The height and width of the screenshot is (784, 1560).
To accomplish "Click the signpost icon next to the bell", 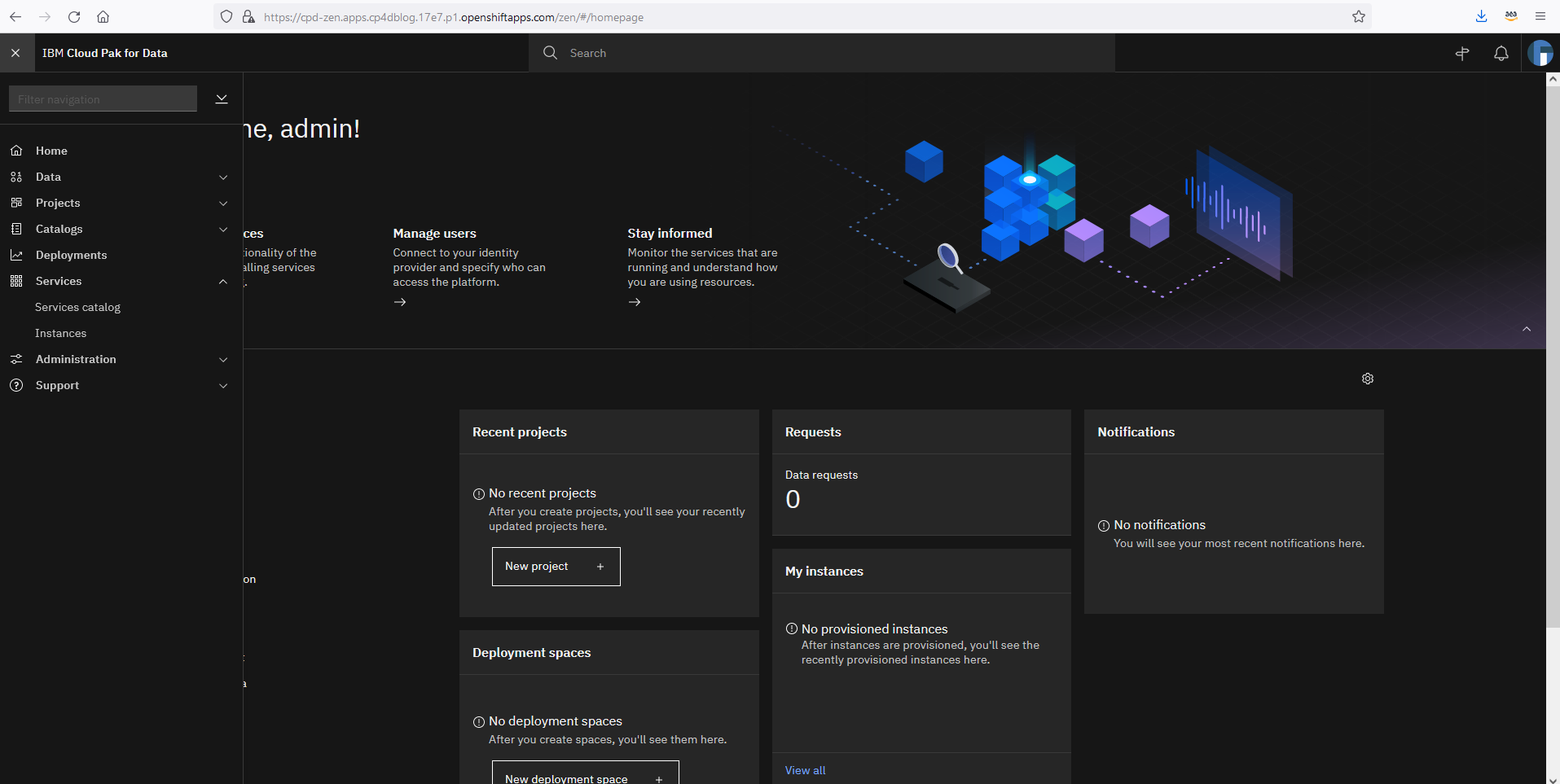I will 1462,53.
